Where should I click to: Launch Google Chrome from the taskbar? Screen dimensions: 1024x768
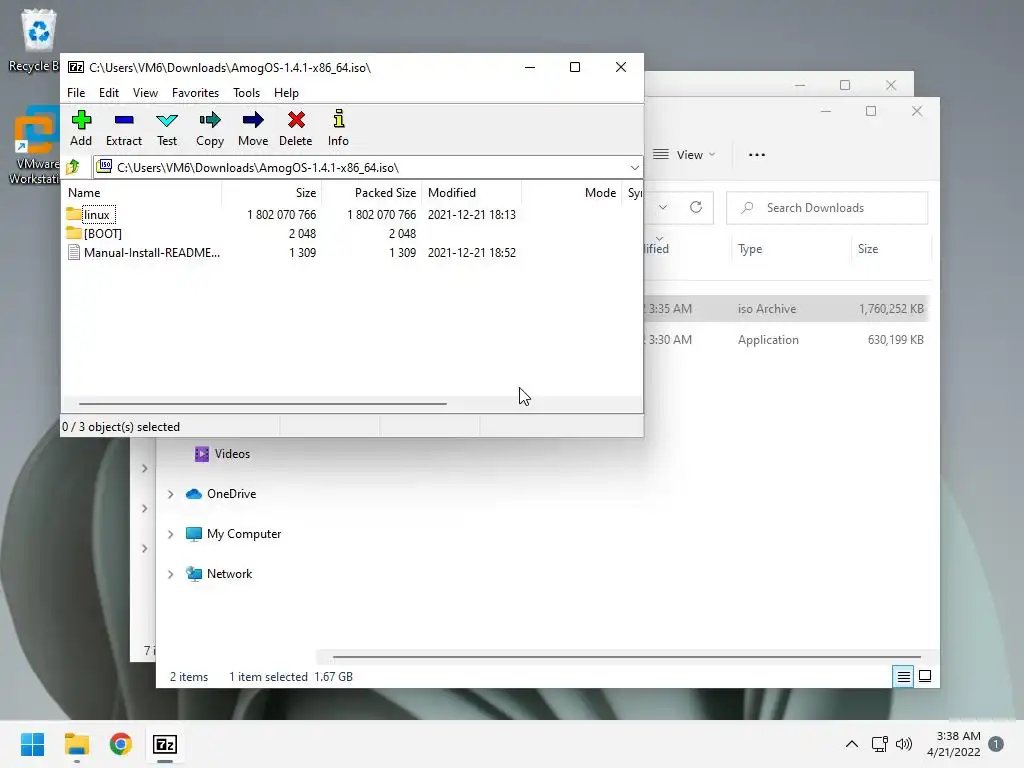(x=121, y=744)
